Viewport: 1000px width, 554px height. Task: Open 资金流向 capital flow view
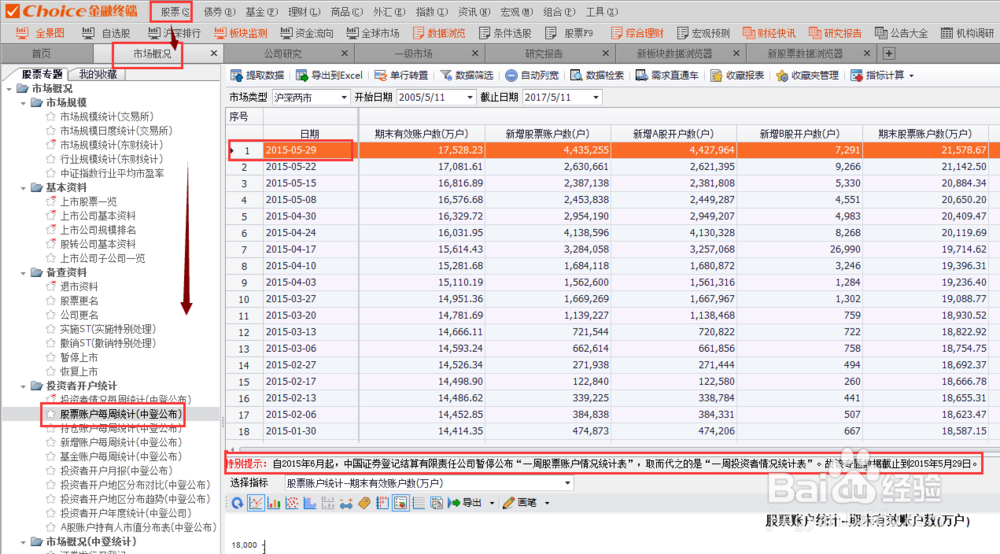pyautogui.click(x=307, y=33)
